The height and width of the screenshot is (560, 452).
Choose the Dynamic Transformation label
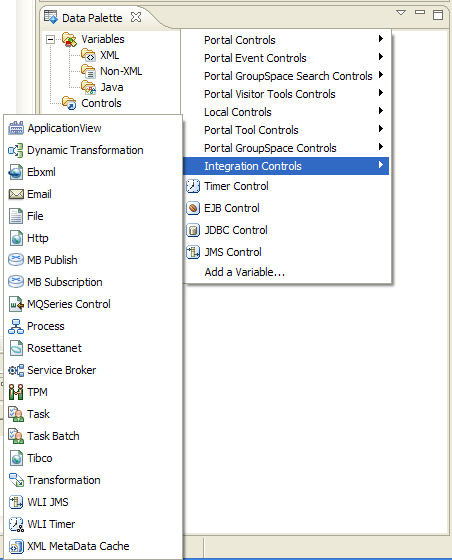[85, 150]
